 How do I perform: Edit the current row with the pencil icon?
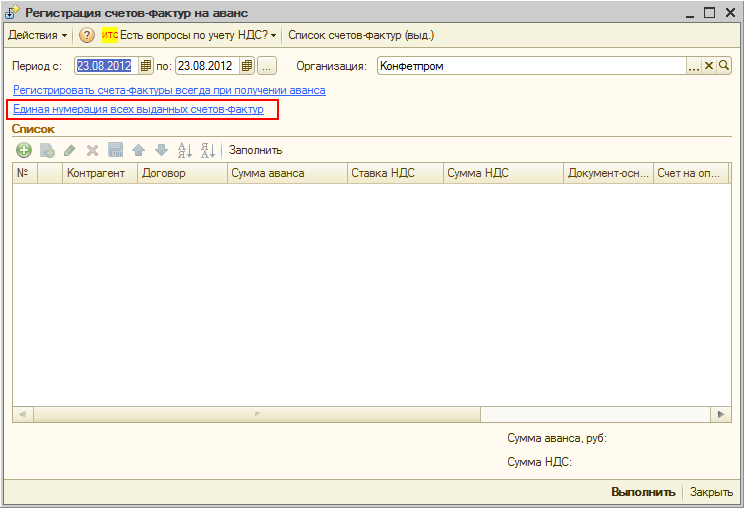[x=70, y=150]
